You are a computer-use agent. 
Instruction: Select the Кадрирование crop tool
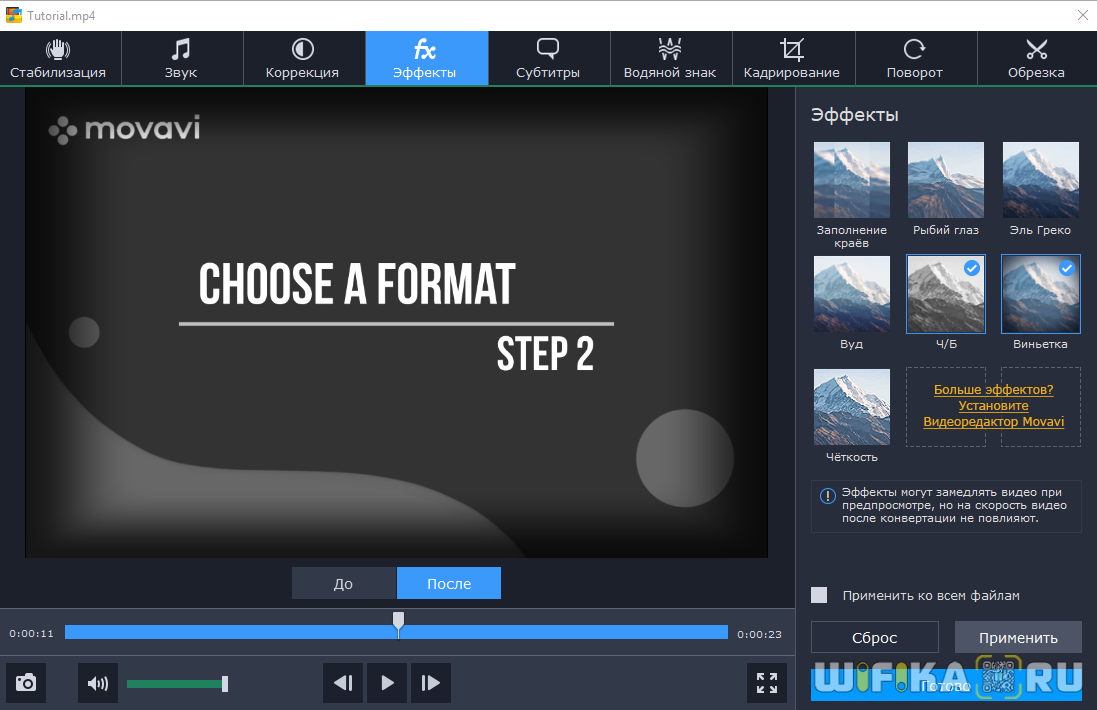[x=791, y=58]
